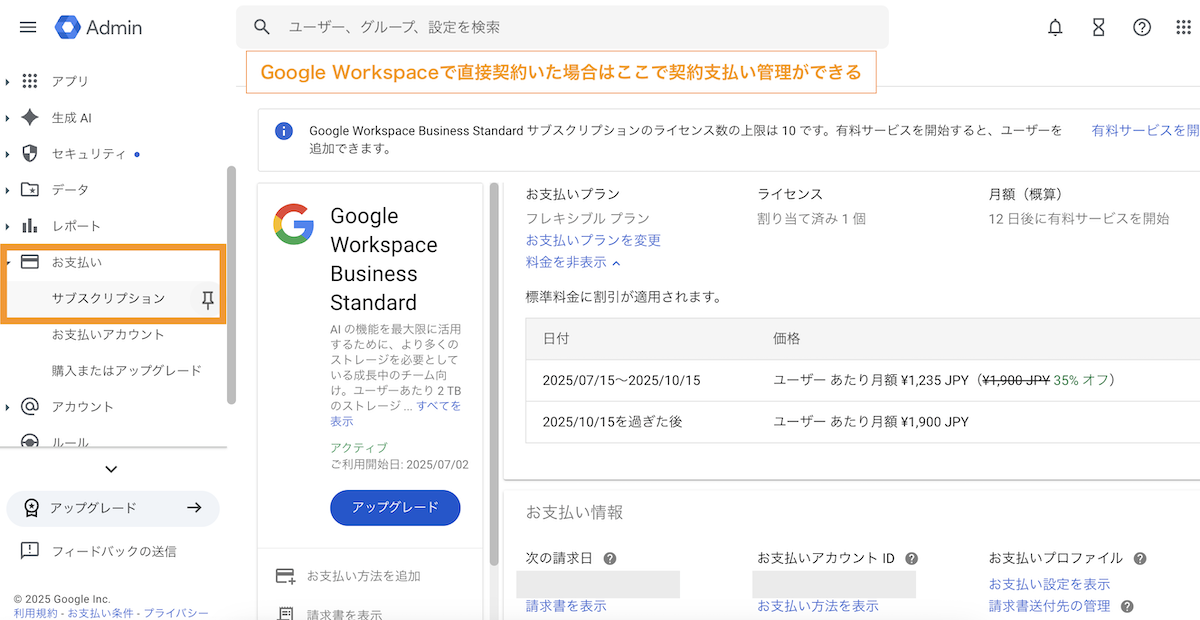Click the info icon in the license banner

click(x=284, y=131)
